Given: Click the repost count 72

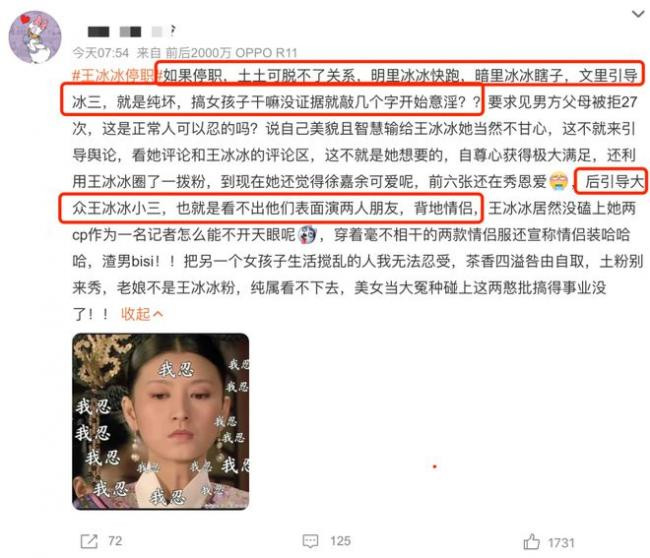Looking at the screenshot, I should [115, 541].
